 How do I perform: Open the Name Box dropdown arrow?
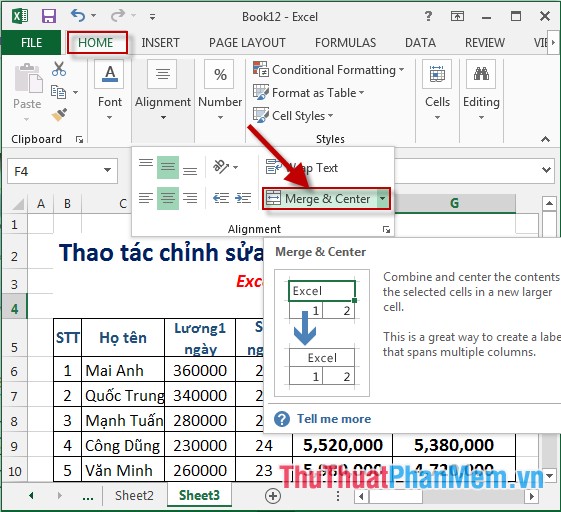(107, 170)
